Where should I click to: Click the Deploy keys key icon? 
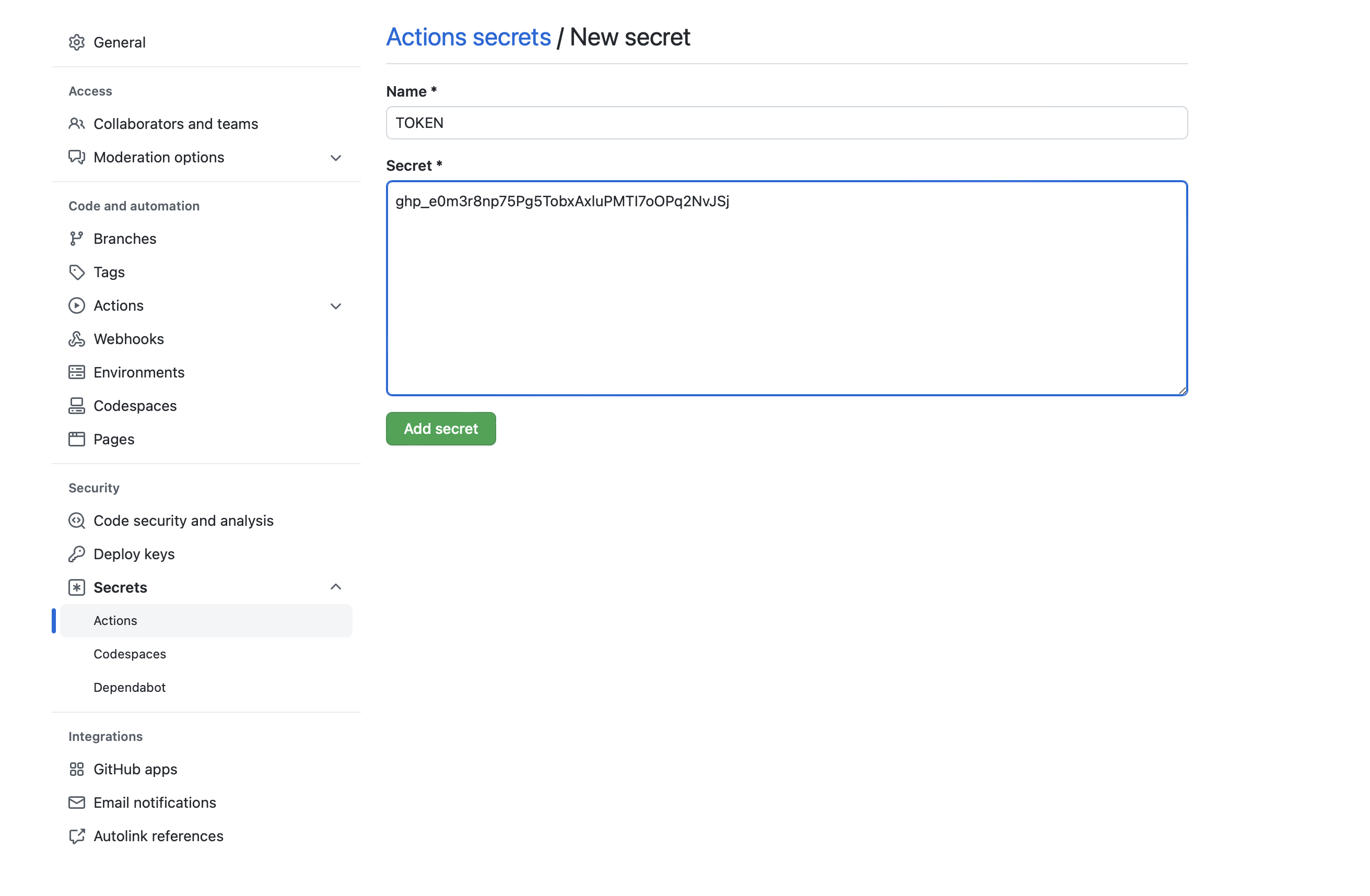77,554
